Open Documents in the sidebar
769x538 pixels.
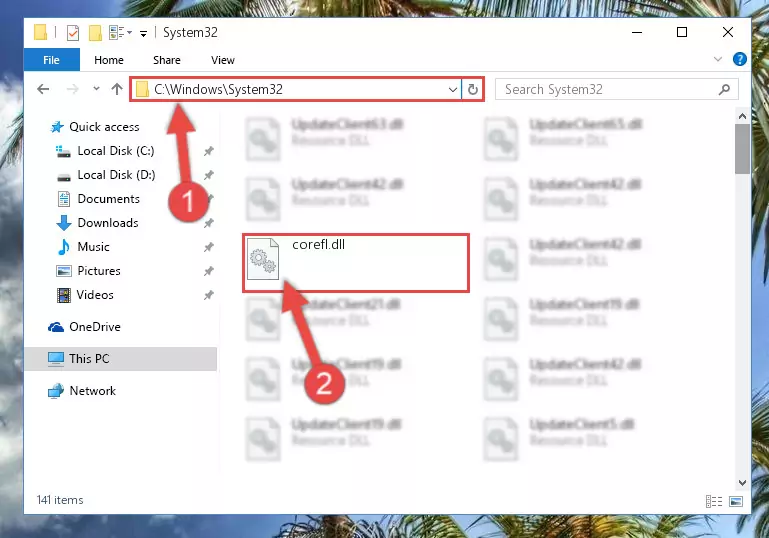[108, 199]
